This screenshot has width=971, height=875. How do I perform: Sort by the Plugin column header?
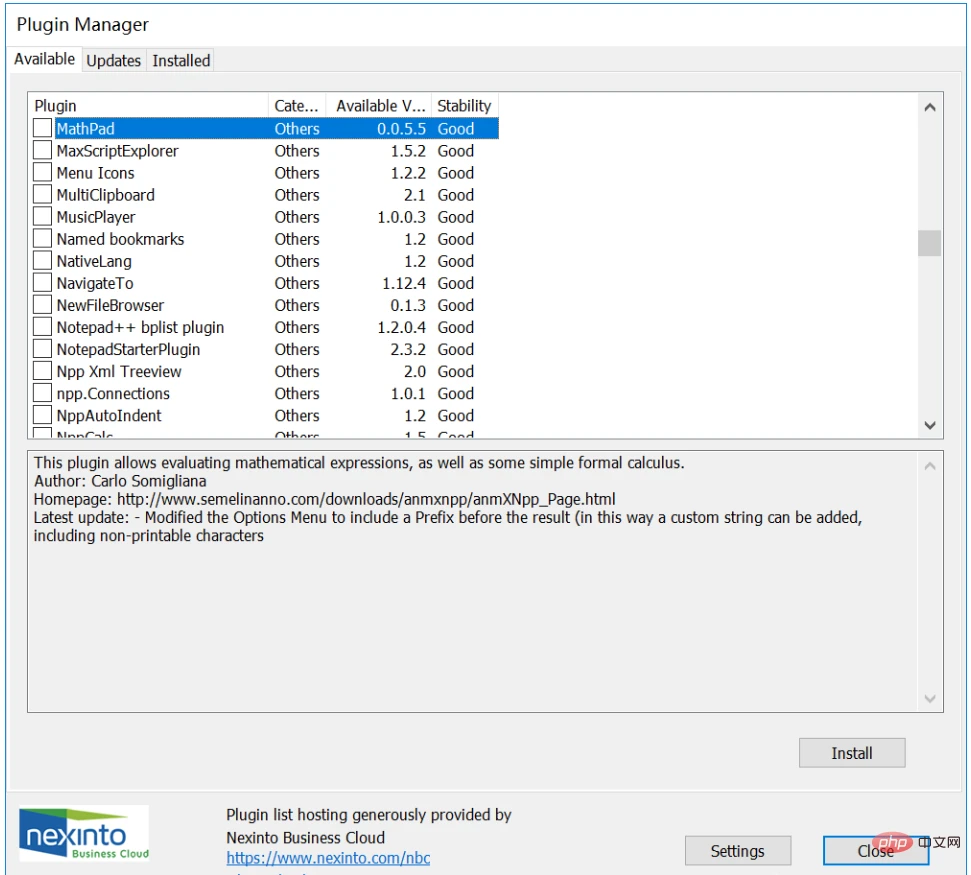(148, 106)
